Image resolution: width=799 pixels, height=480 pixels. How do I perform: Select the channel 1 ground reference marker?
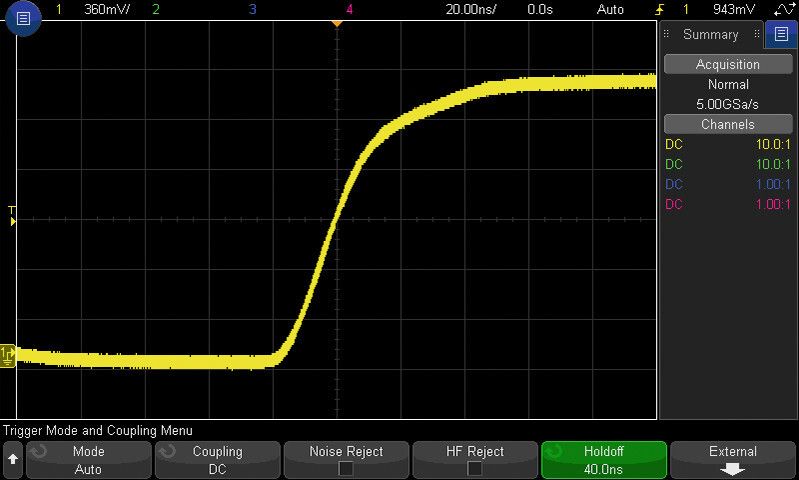pyautogui.click(x=7, y=355)
